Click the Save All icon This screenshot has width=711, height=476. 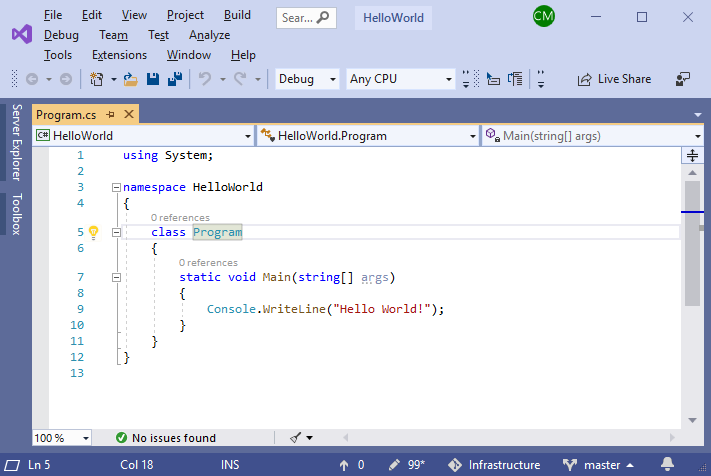click(x=175, y=79)
